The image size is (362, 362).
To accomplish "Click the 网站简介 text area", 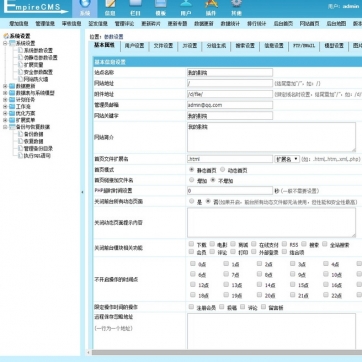I will pos(271,137).
